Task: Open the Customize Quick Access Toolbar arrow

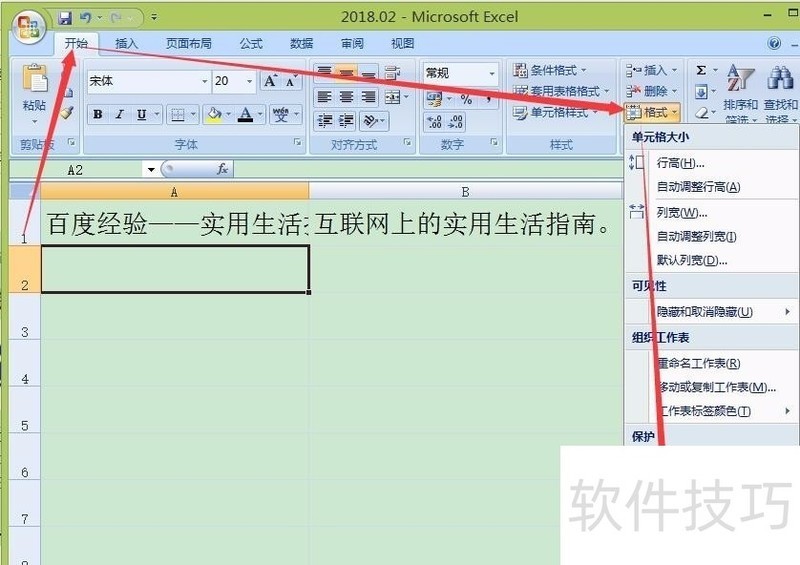Action: 154,18
